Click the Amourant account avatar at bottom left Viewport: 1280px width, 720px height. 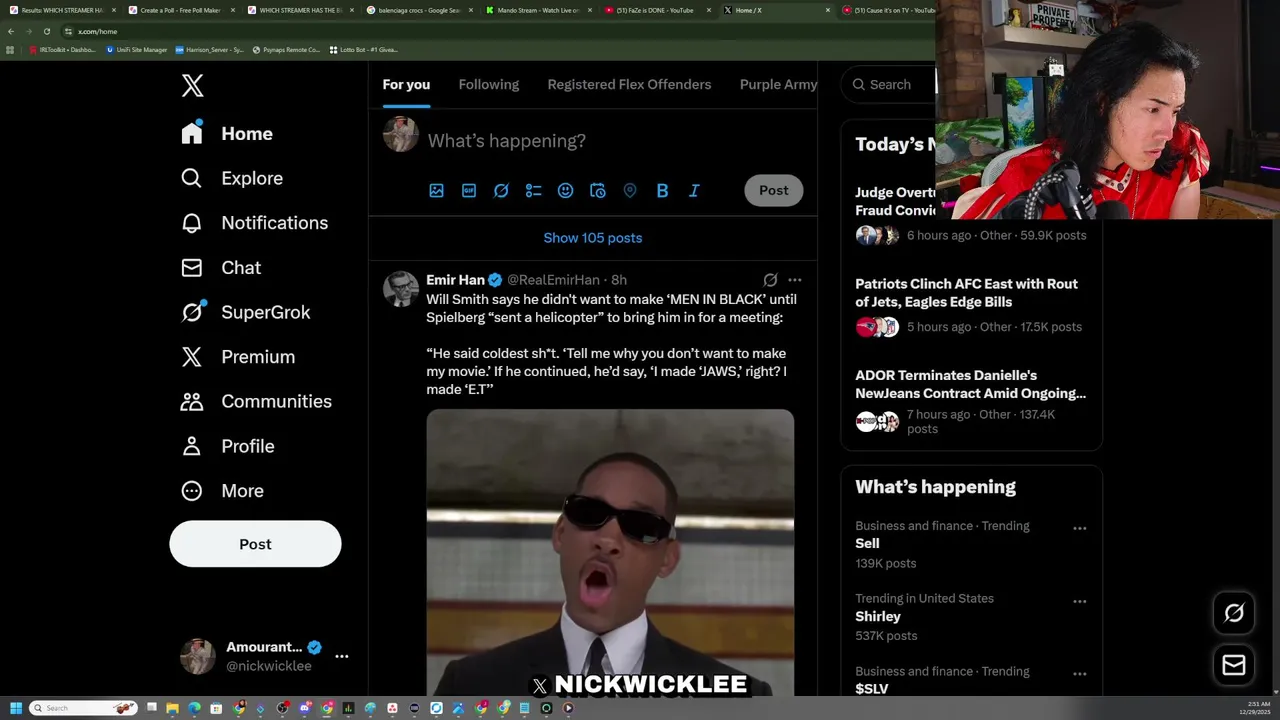[197, 656]
